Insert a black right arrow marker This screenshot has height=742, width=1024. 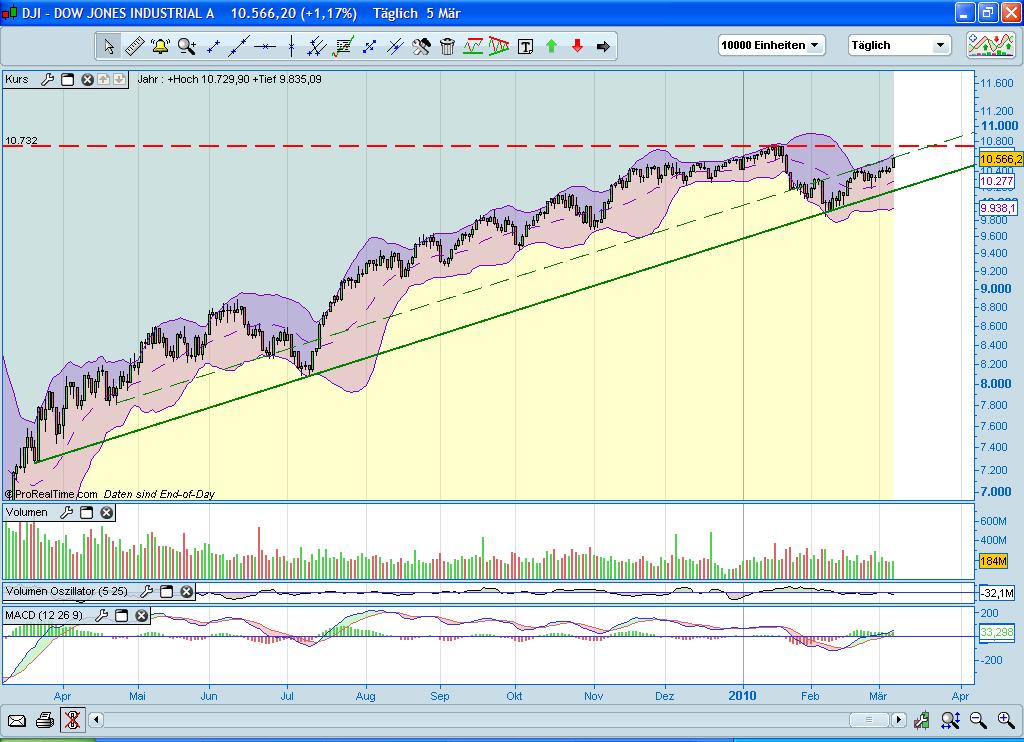coord(603,46)
